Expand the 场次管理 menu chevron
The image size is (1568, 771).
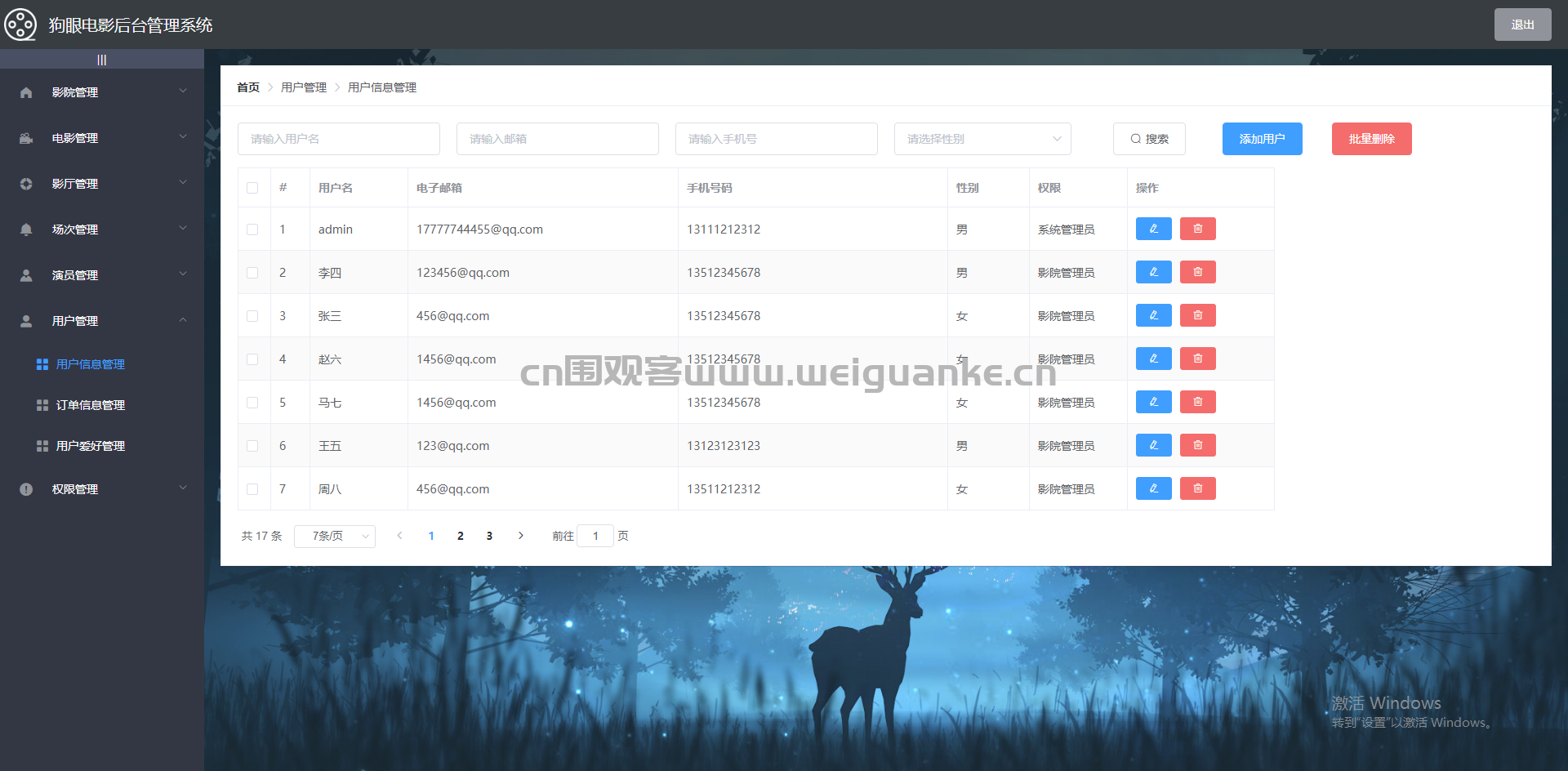183,228
